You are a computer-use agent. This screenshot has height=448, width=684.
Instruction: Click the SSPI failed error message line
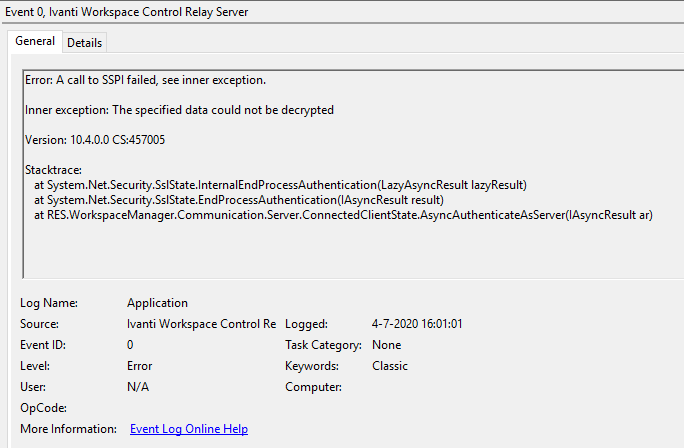tap(145, 79)
